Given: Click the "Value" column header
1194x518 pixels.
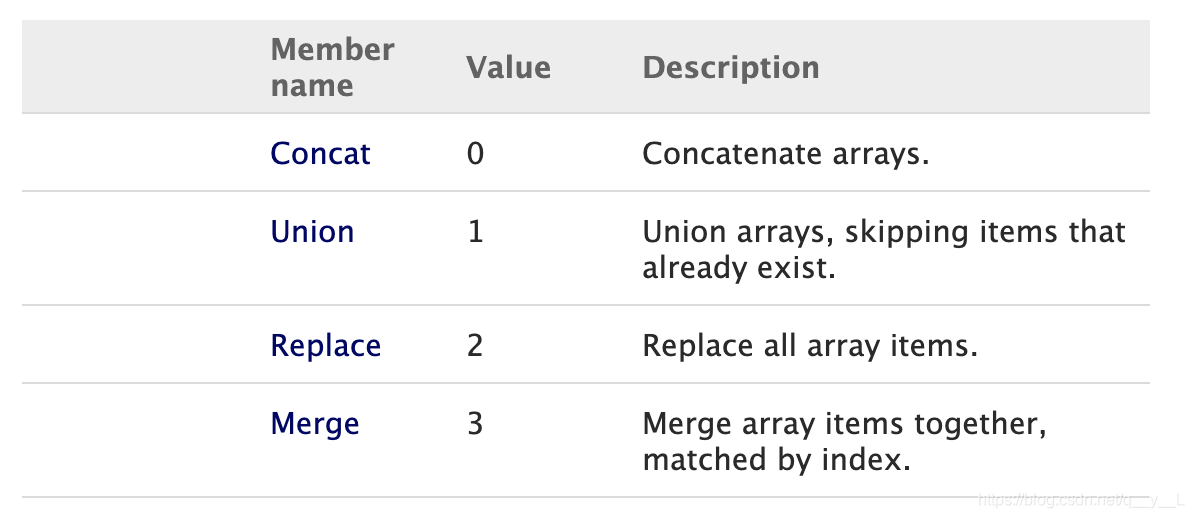Looking at the screenshot, I should pyautogui.click(x=508, y=67).
